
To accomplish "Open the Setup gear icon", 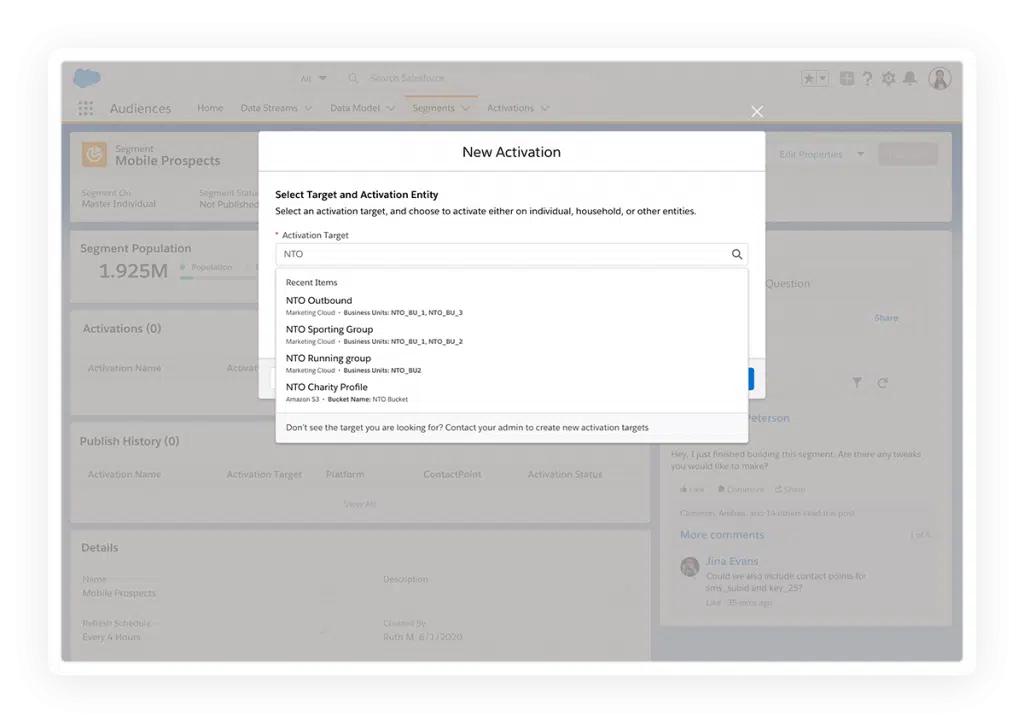I will (x=888, y=78).
